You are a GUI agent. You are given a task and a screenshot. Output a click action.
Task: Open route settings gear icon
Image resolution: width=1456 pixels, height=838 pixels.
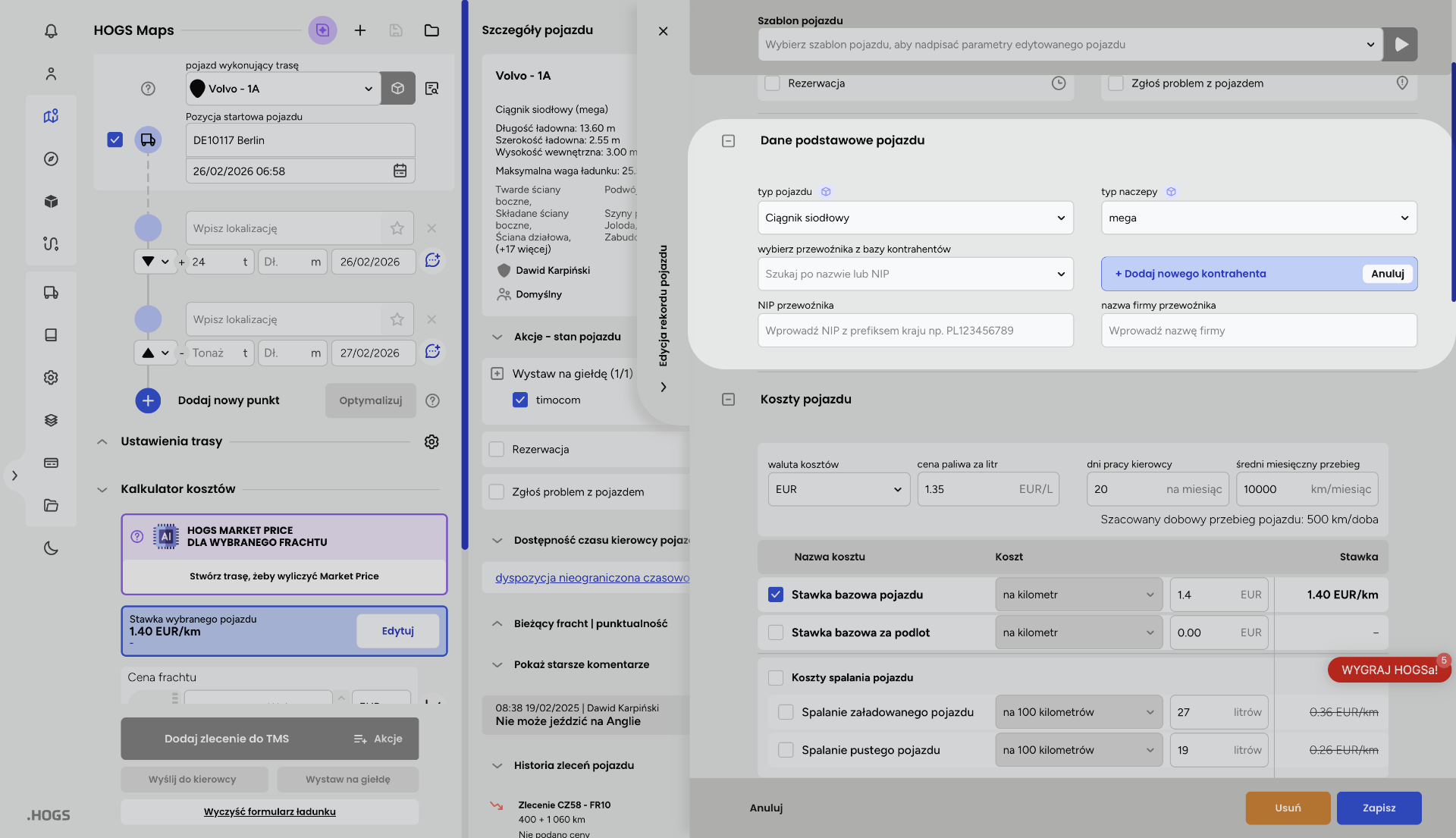[431, 441]
